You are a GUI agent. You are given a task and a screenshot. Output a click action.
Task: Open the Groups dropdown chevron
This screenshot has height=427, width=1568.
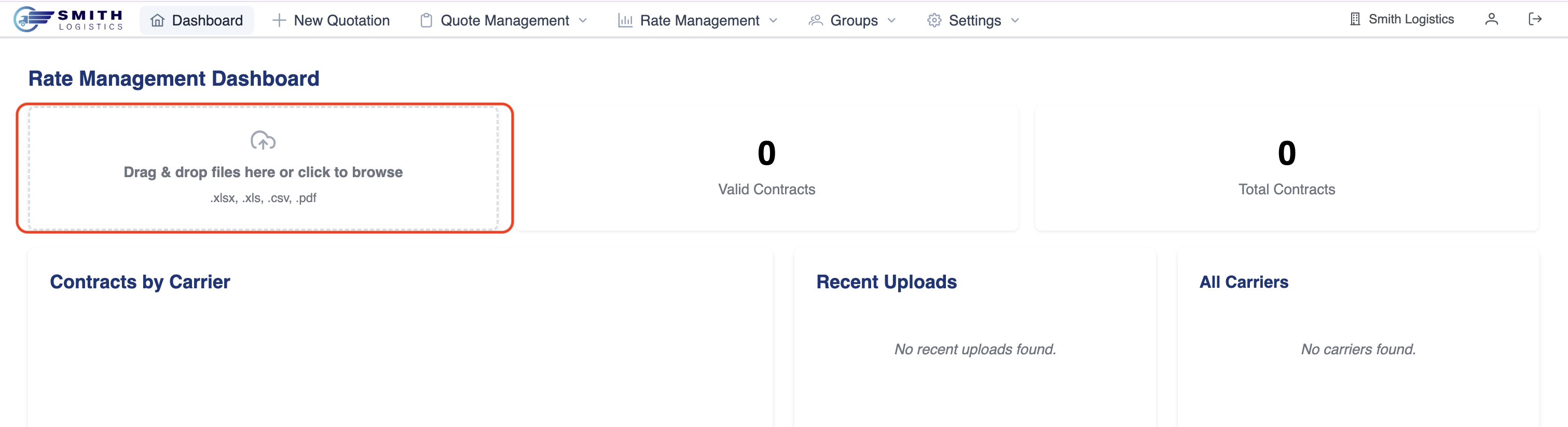tap(892, 21)
